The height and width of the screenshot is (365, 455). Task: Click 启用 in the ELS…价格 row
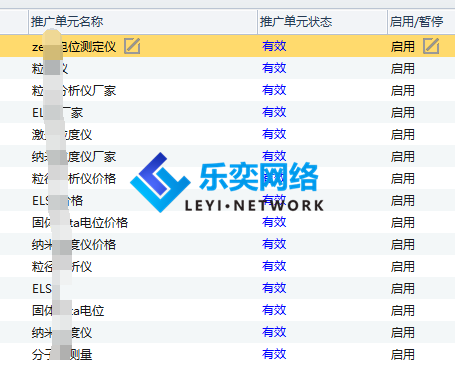click(x=403, y=200)
